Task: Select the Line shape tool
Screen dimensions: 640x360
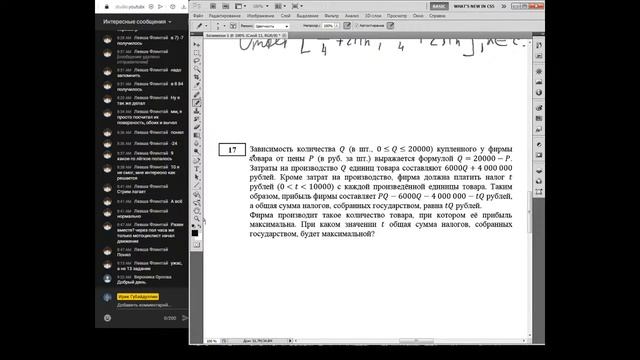Action: [197, 185]
